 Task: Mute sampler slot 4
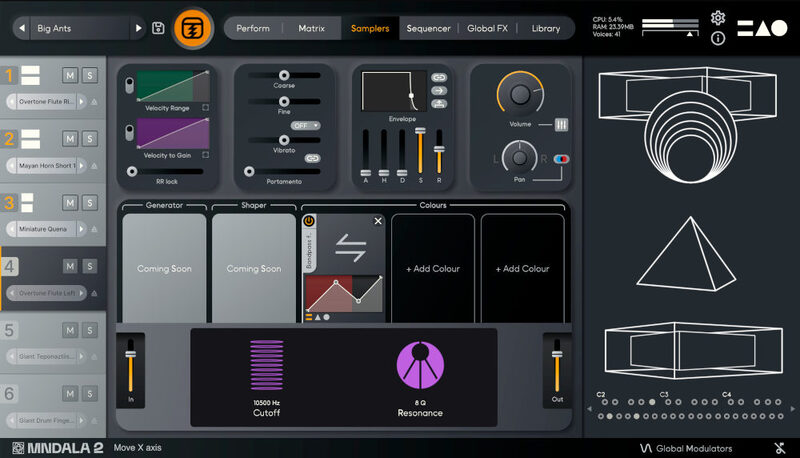click(70, 266)
